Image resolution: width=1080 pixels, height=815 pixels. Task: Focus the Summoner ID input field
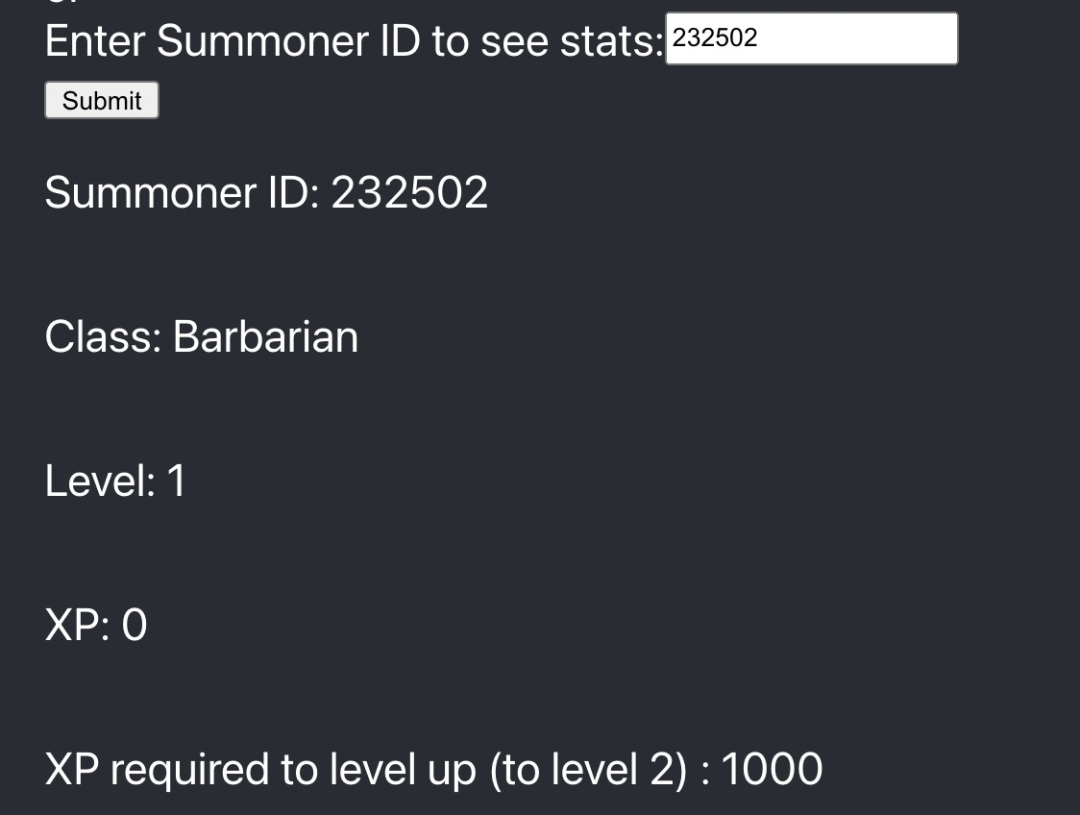811,39
